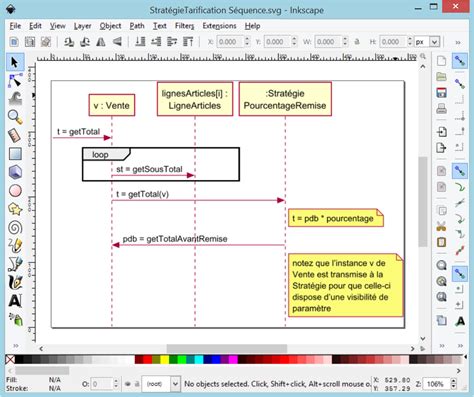Viewport: 474px width, 397px height.
Task: Select the Tweak tool
Action: (15, 99)
